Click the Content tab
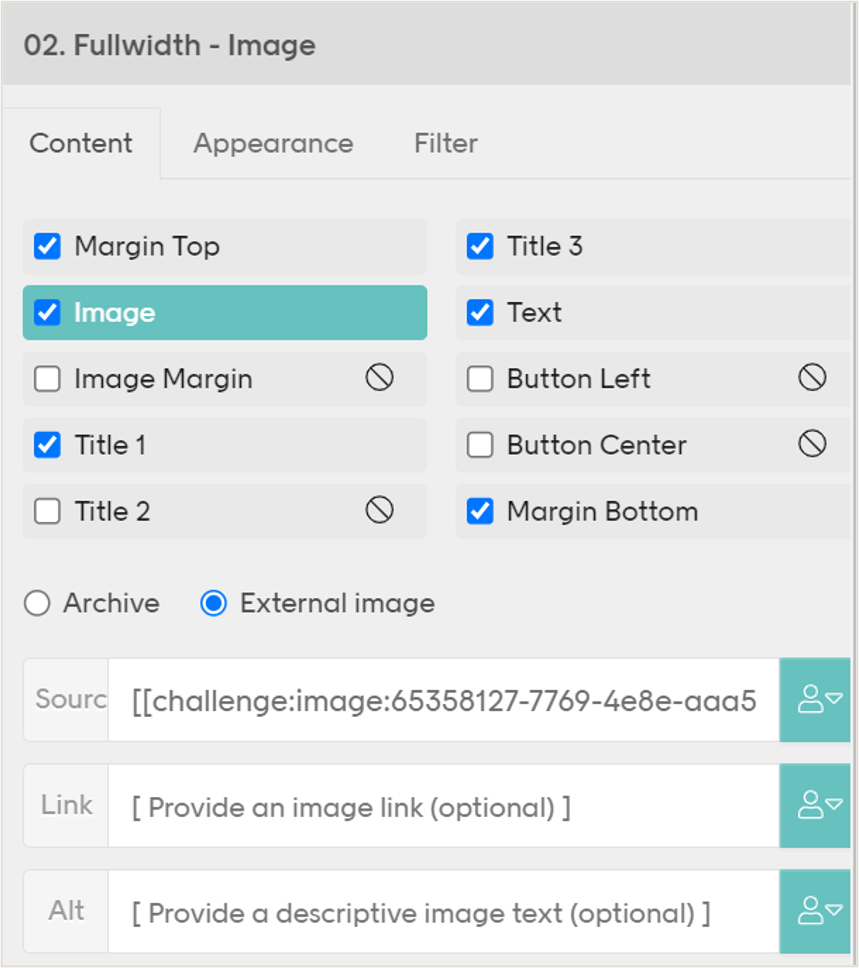Viewport: 859px width, 968px height. pos(80,143)
